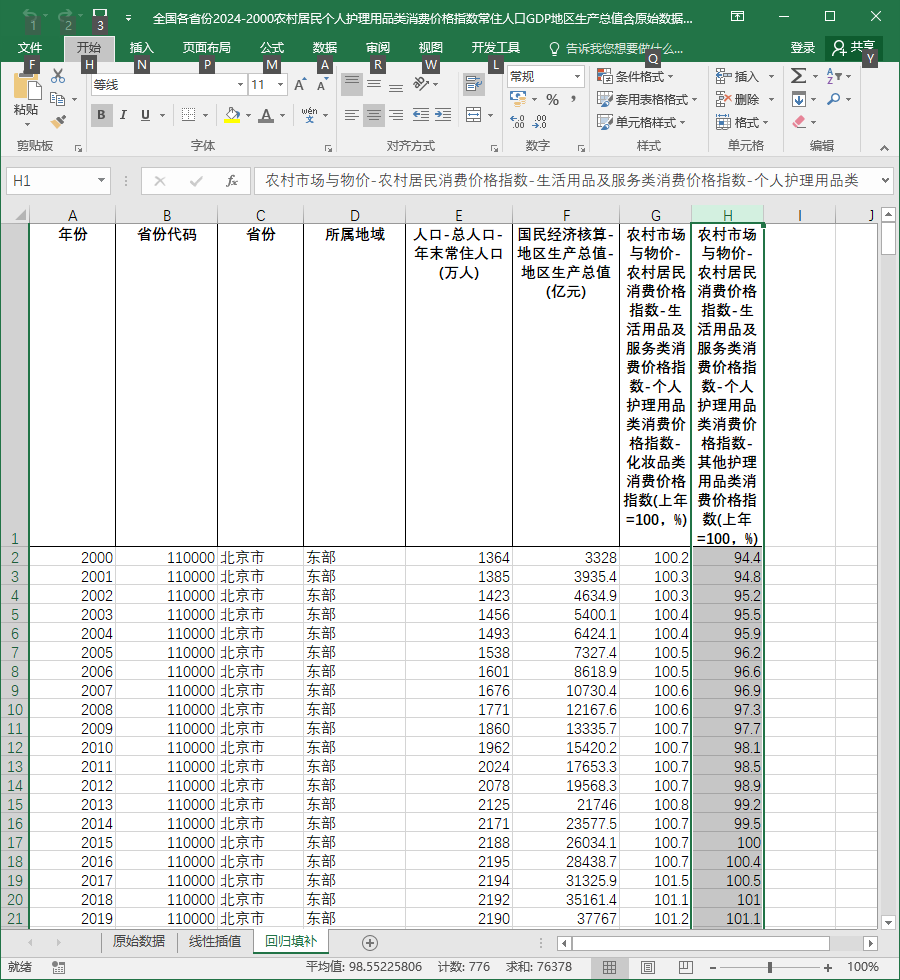Click the Increase Decimal icon

coord(518,122)
